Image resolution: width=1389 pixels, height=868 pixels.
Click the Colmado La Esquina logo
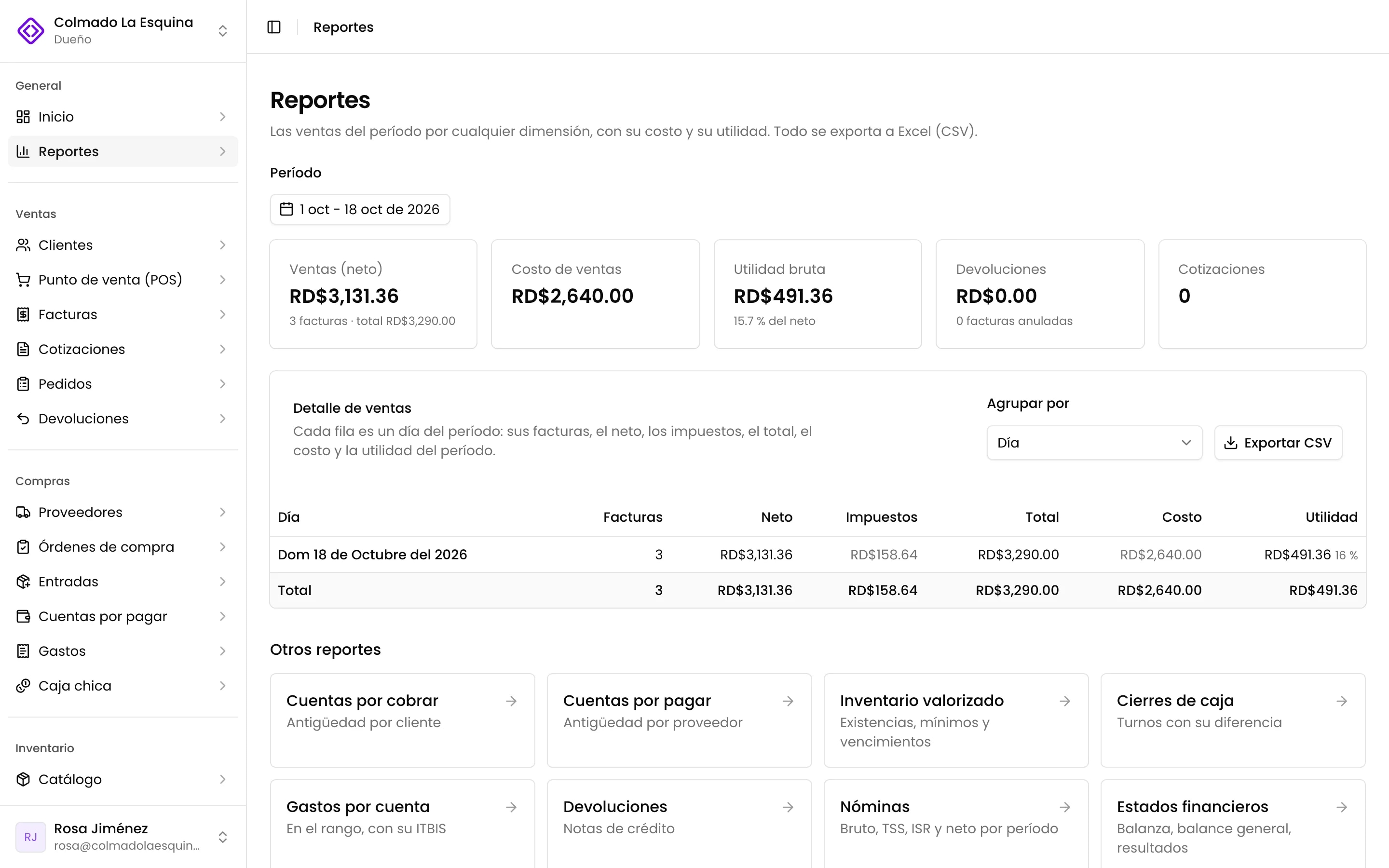(x=30, y=30)
